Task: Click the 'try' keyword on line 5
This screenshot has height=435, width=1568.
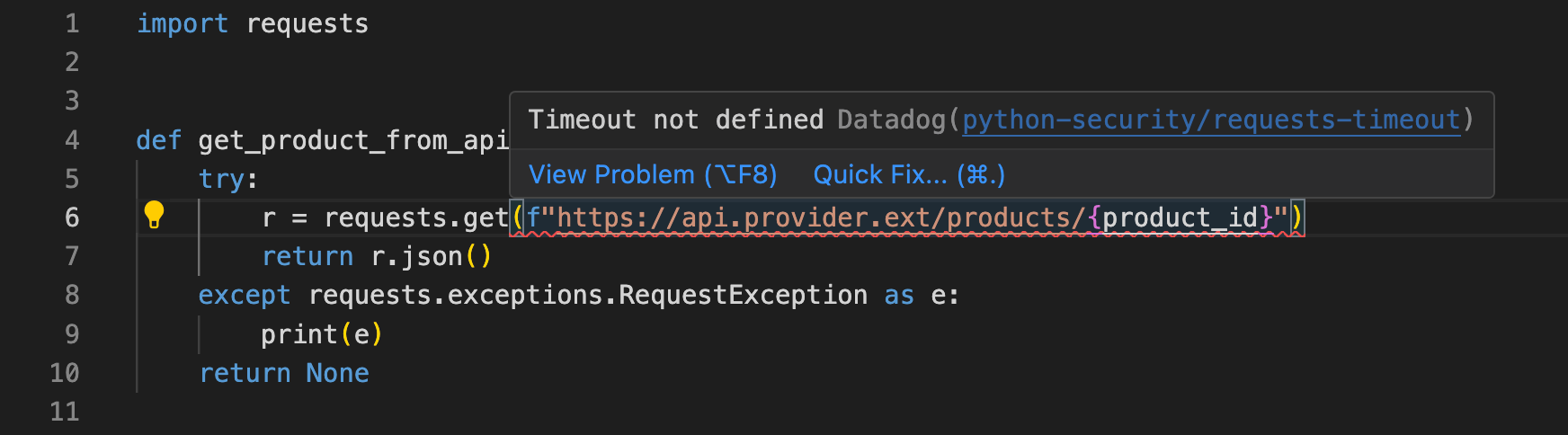Action: [221, 179]
